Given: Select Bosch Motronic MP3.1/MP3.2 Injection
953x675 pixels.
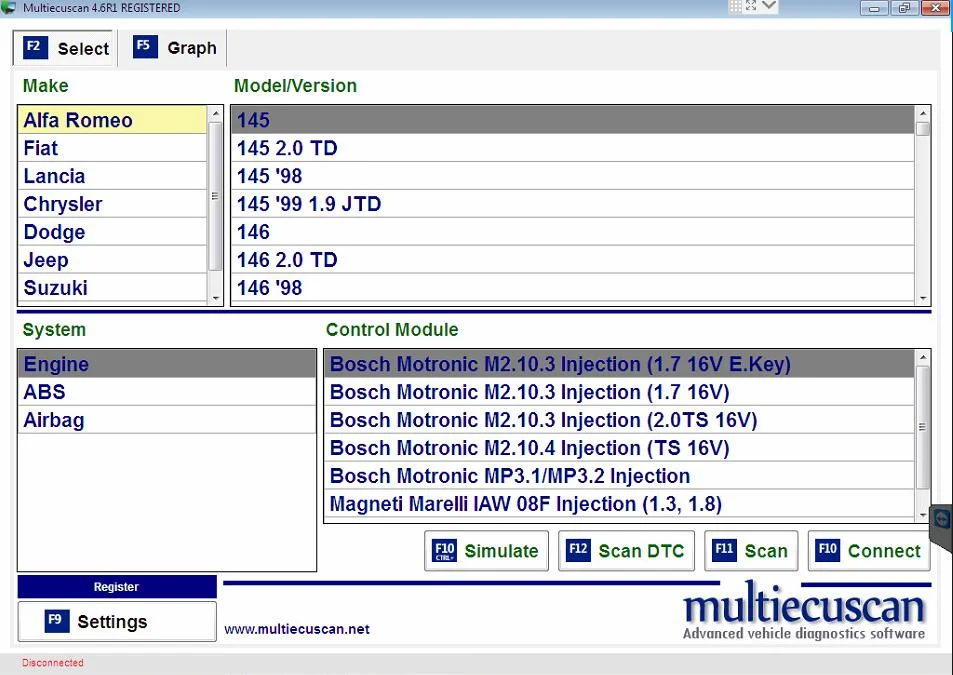Looking at the screenshot, I should [x=619, y=476].
